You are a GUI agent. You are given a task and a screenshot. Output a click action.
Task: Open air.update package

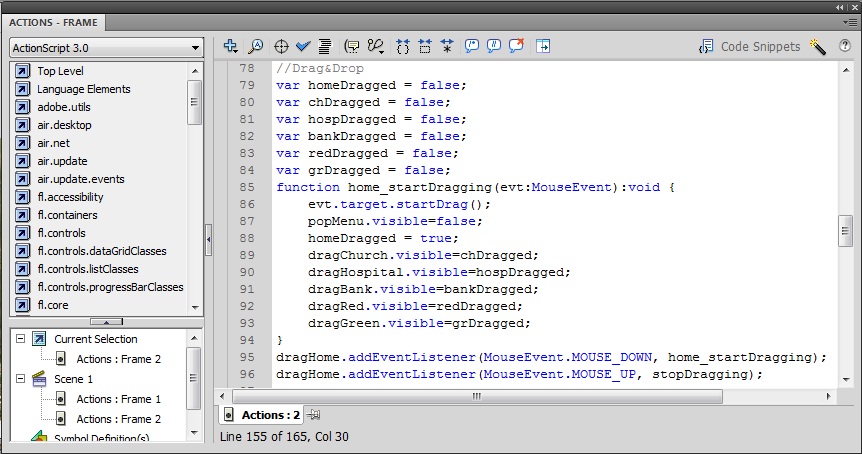62,161
